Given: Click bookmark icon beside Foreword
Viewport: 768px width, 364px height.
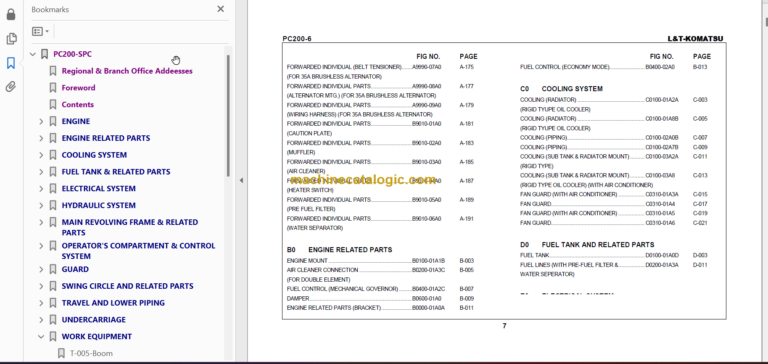Looking at the screenshot, I should point(53,88).
